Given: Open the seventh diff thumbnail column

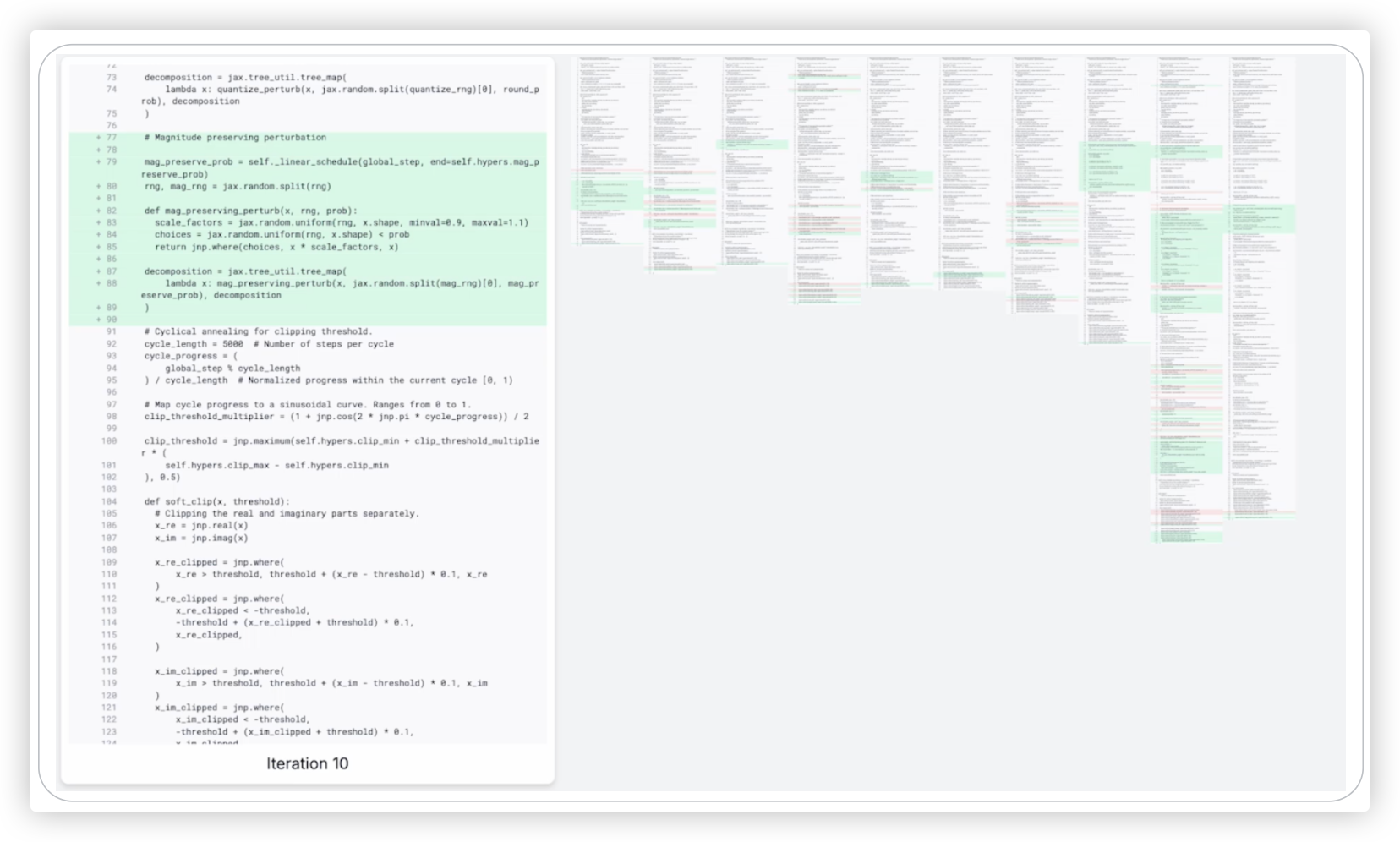Looking at the screenshot, I should [1045, 186].
